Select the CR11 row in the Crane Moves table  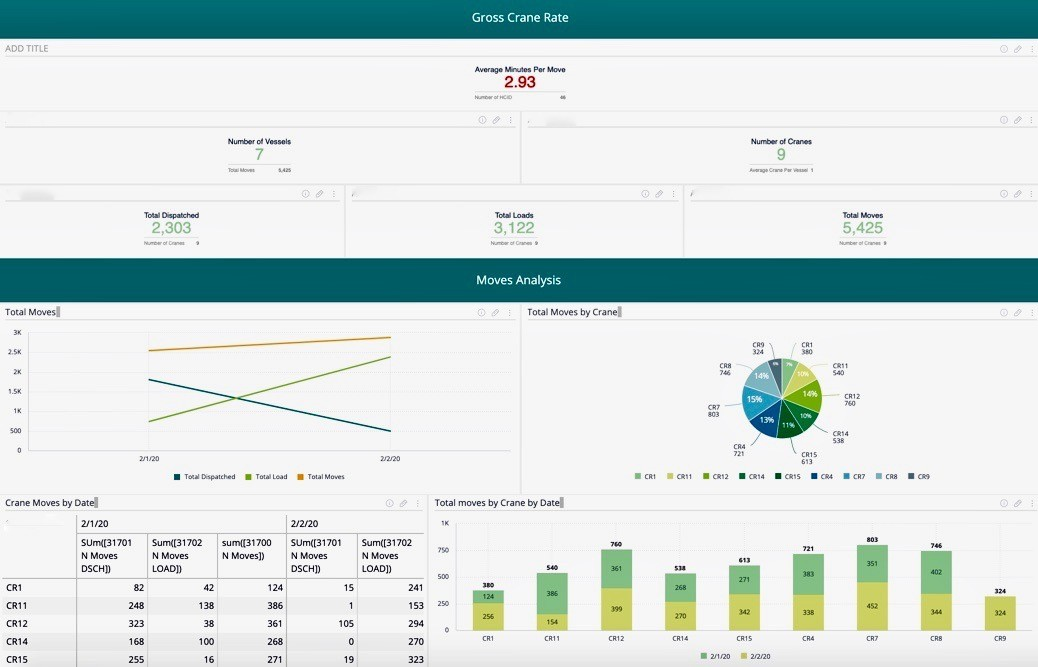click(x=16, y=606)
